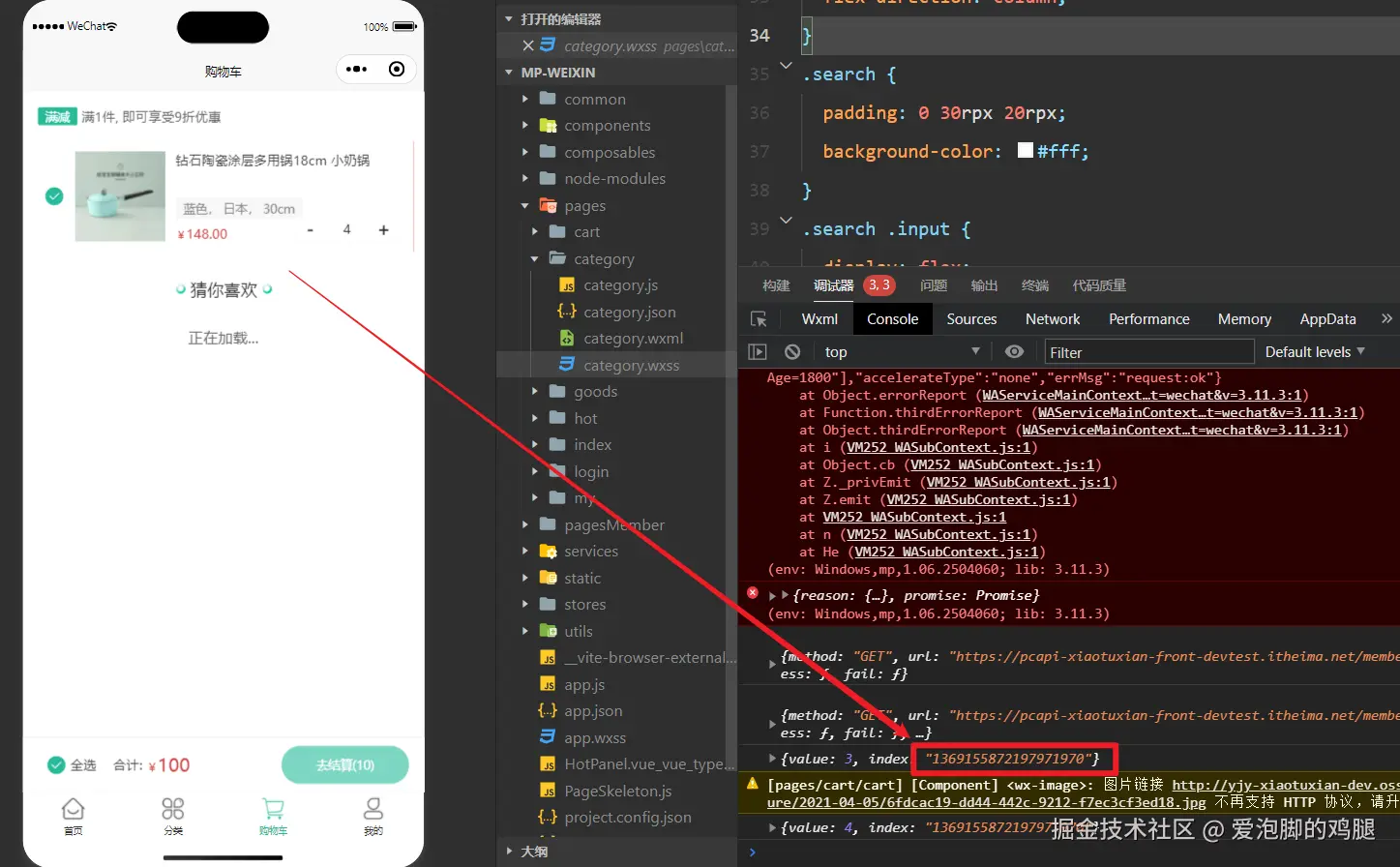The image size is (1400, 867).
Task: Open category.js file
Action: 620,285
